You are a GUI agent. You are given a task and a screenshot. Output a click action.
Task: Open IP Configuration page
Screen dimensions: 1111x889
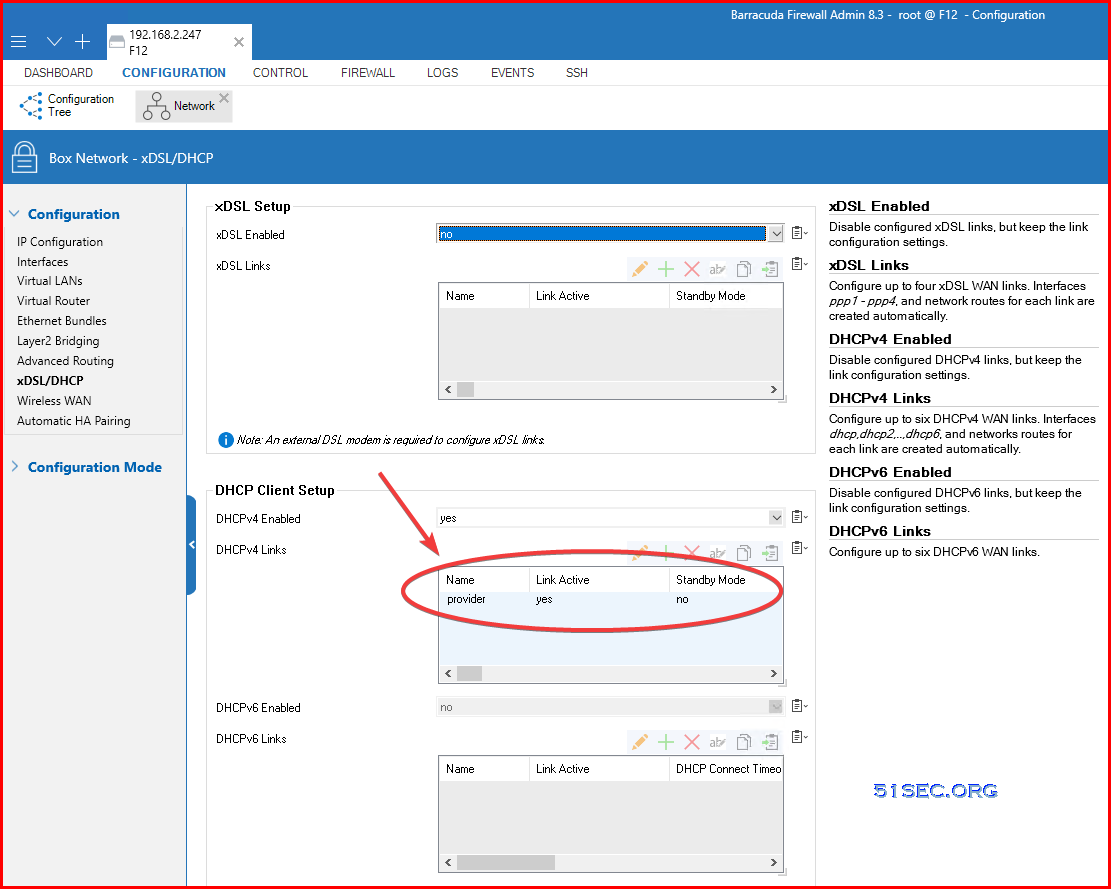pyautogui.click(x=60, y=242)
